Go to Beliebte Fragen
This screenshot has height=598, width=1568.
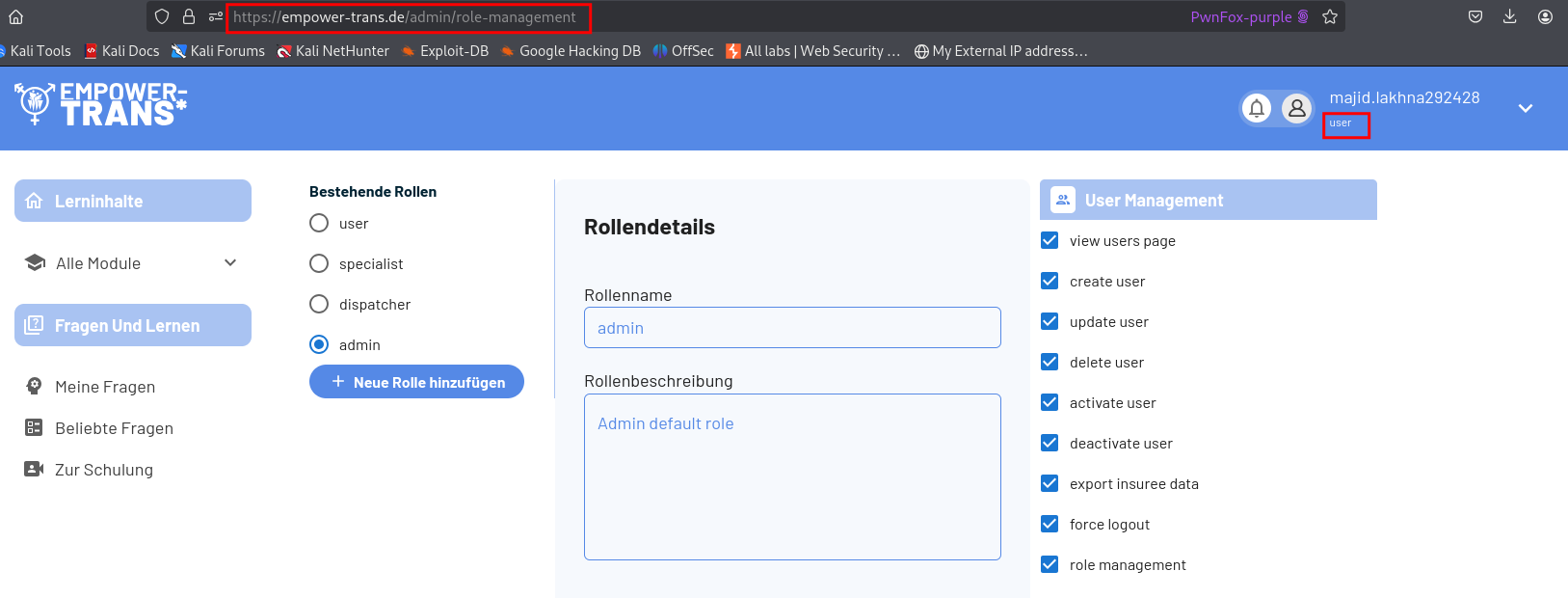114,428
